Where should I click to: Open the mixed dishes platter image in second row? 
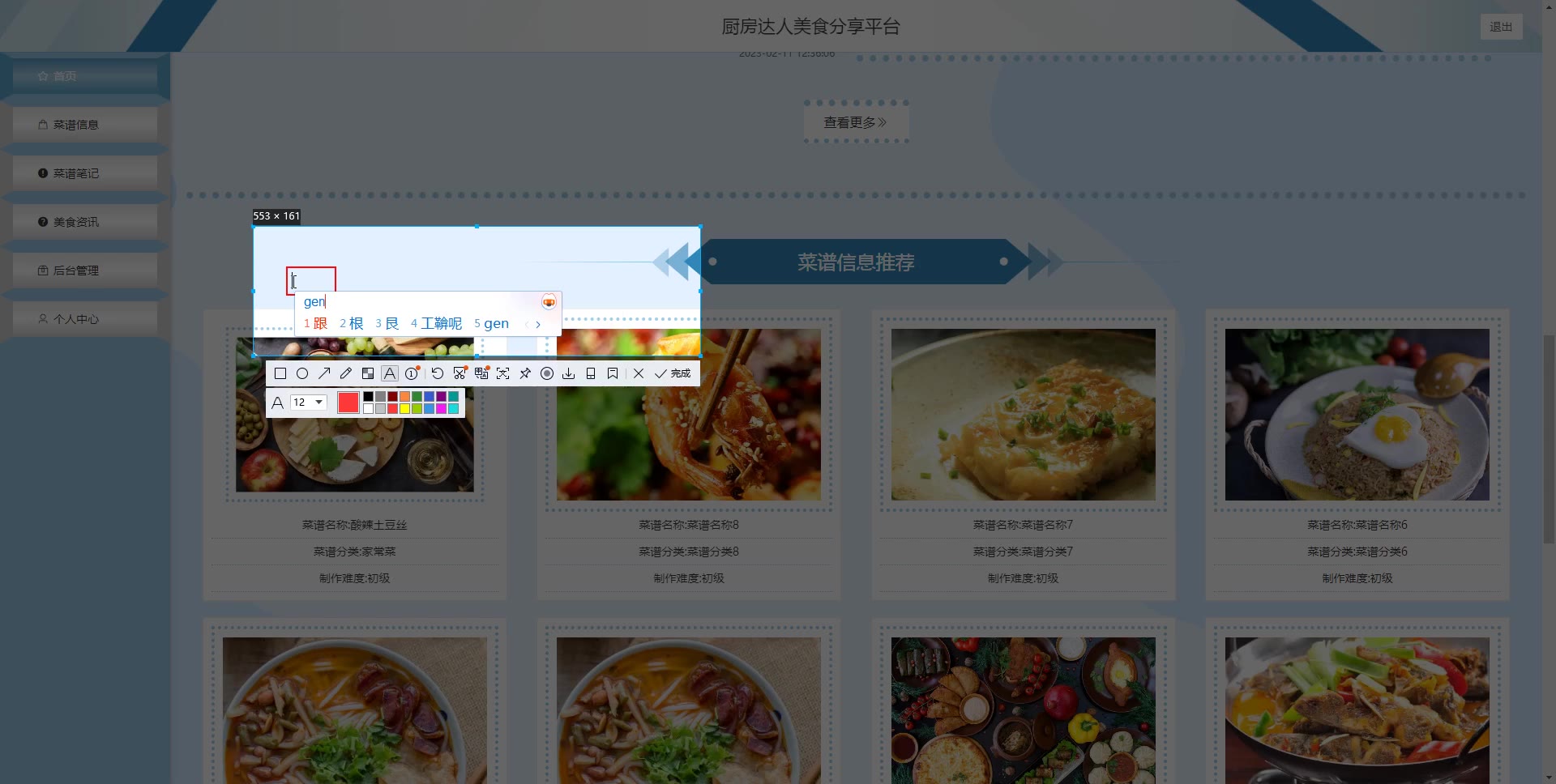[1024, 710]
